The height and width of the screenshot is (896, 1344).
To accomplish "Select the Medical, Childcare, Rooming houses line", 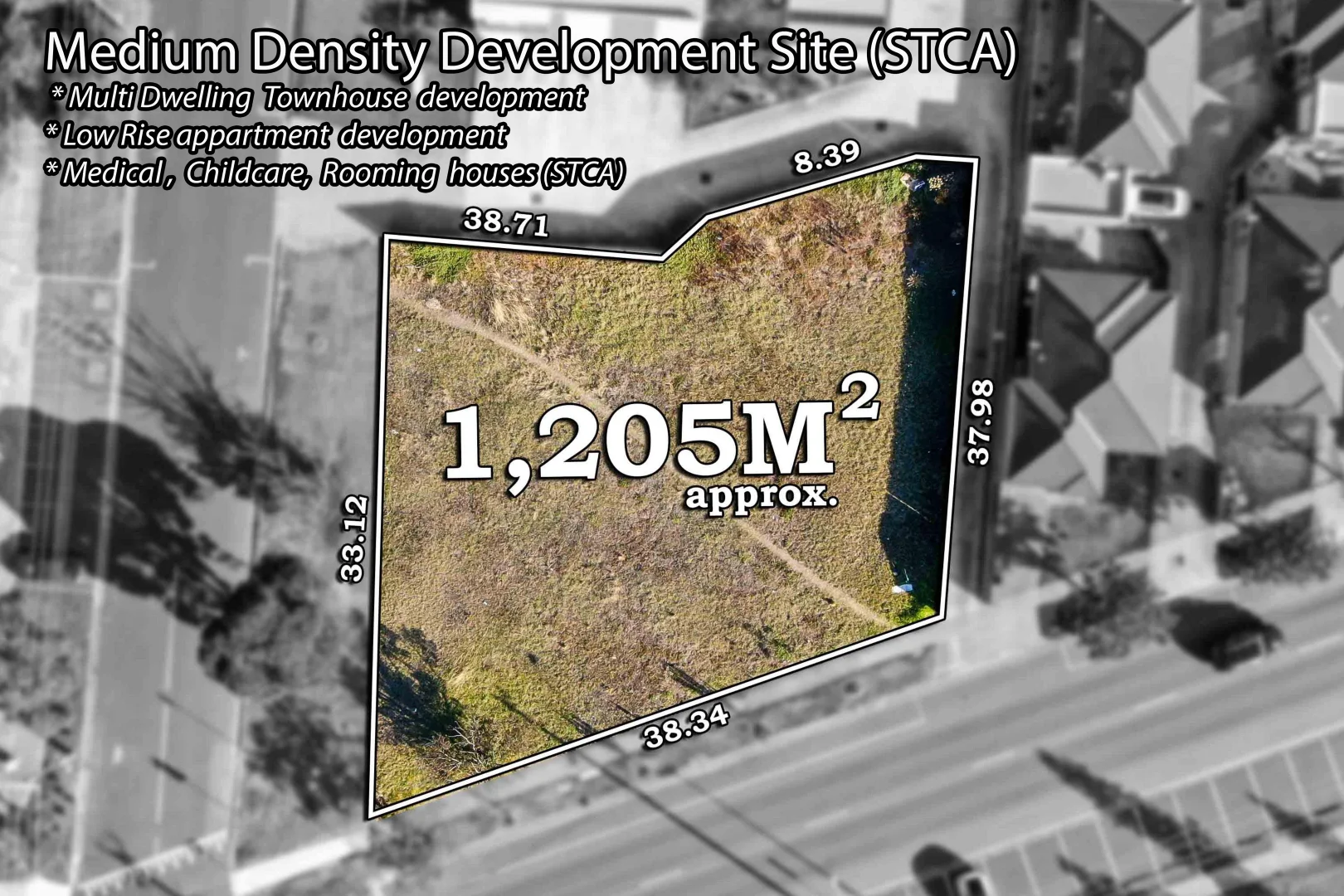I will coord(336,173).
